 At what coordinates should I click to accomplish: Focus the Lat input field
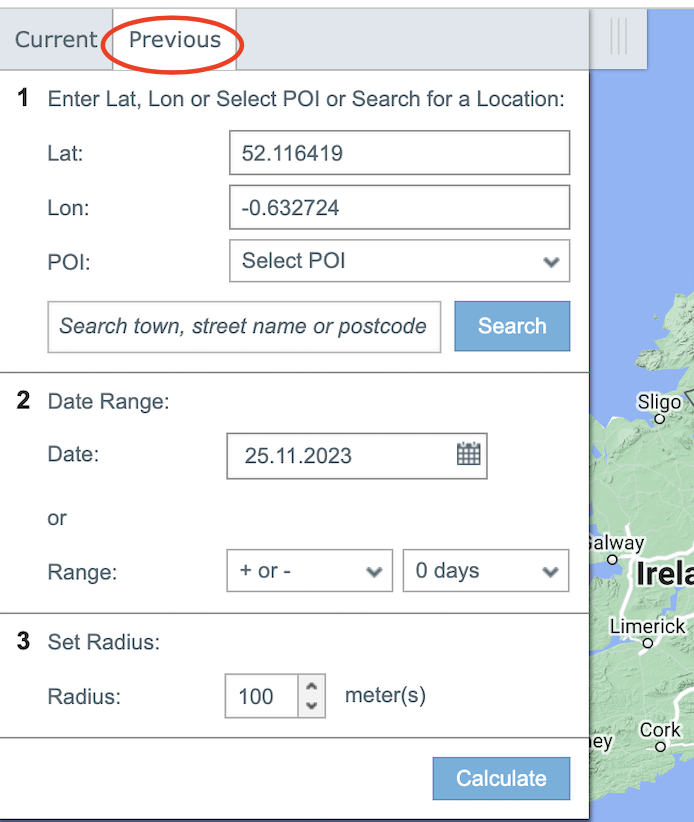(399, 153)
